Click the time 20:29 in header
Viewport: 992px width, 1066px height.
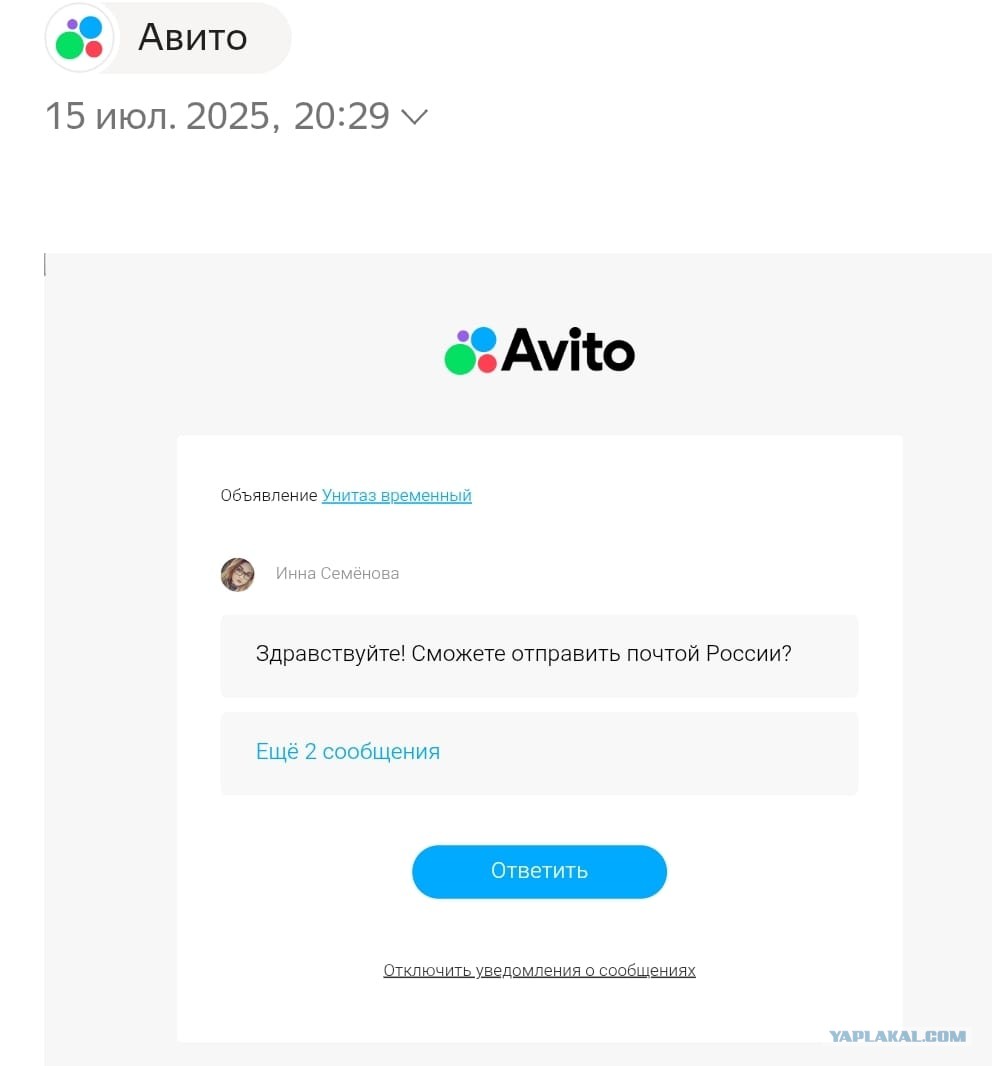tap(341, 116)
